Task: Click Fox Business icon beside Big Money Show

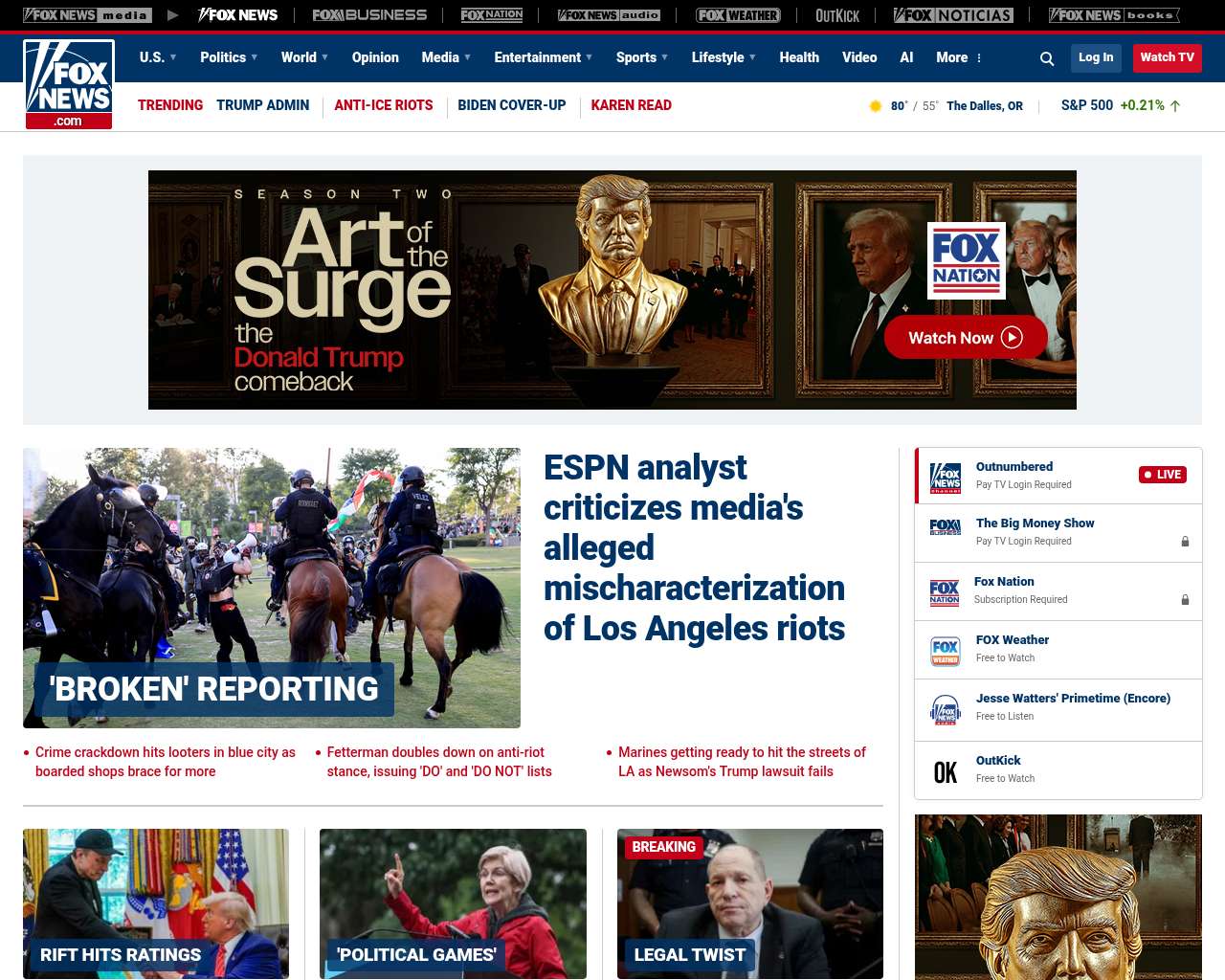Action: click(x=946, y=527)
